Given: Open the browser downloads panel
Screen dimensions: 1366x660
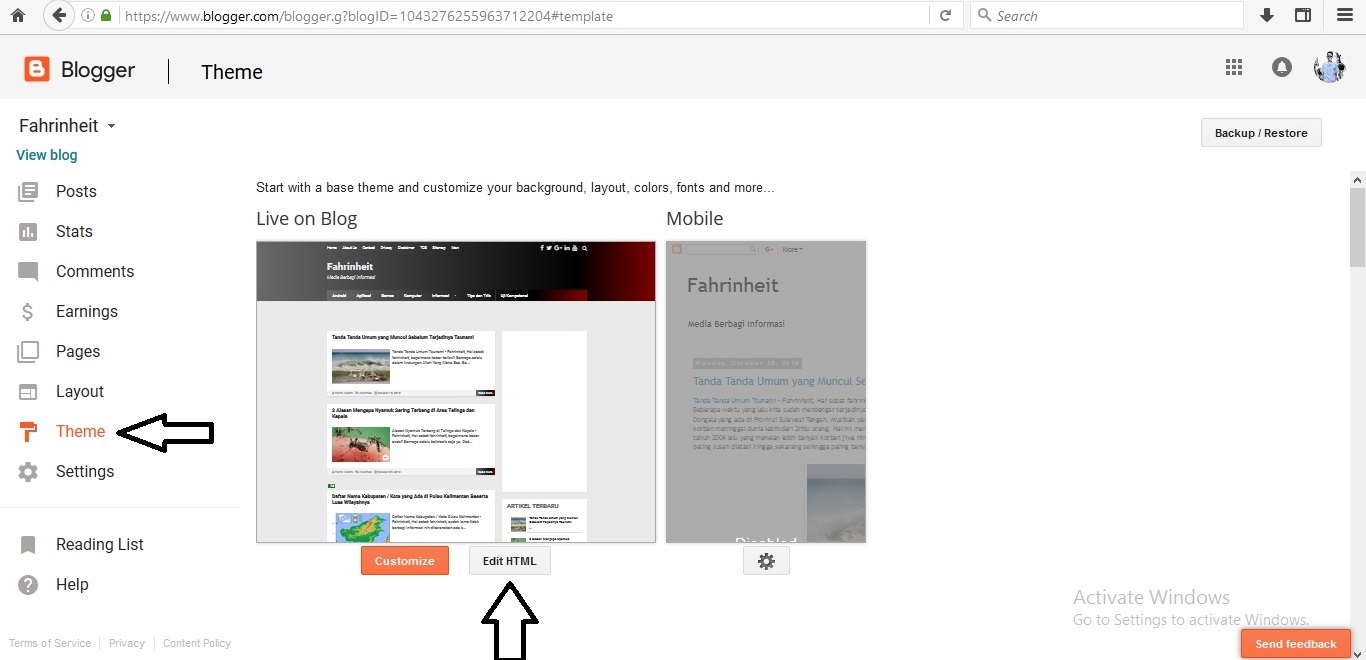Looking at the screenshot, I should (1266, 15).
